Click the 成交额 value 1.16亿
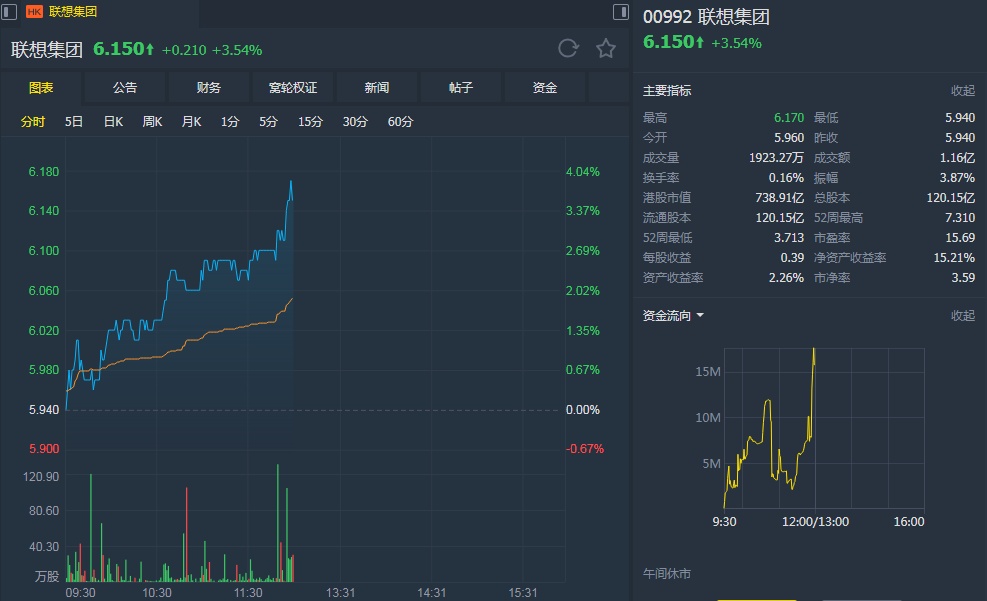 (957, 157)
